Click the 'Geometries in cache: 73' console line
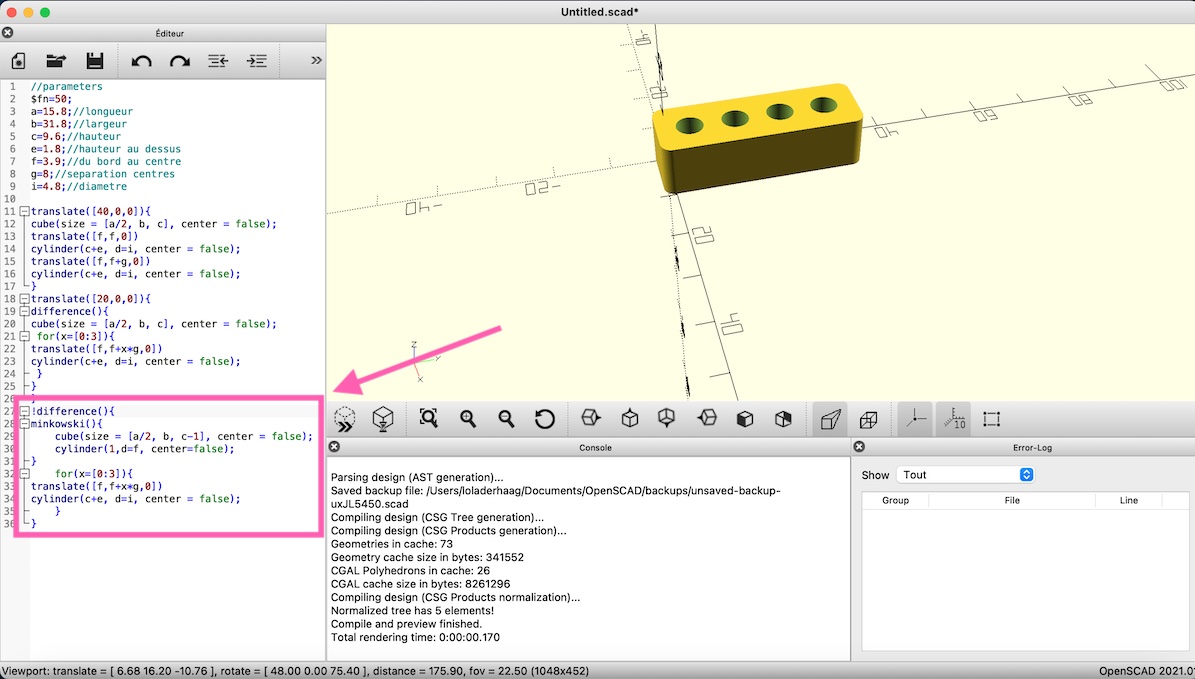This screenshot has width=1195, height=679. click(392, 543)
